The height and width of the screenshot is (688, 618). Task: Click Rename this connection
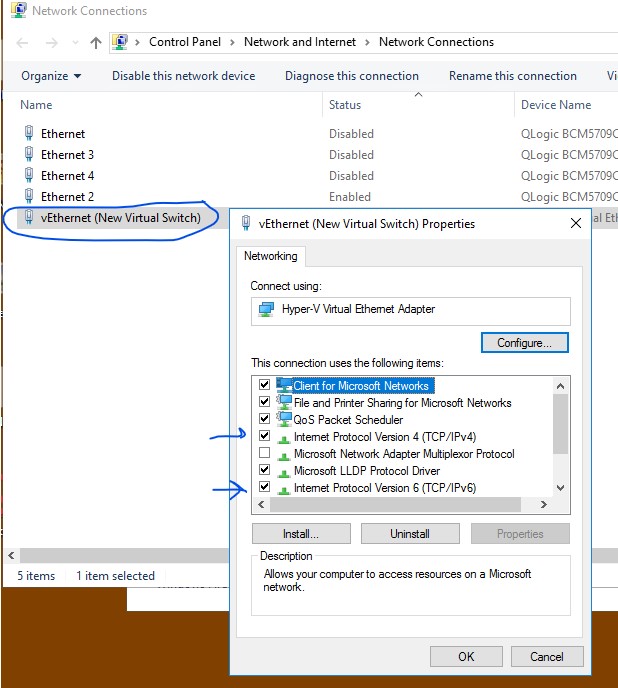(513, 76)
